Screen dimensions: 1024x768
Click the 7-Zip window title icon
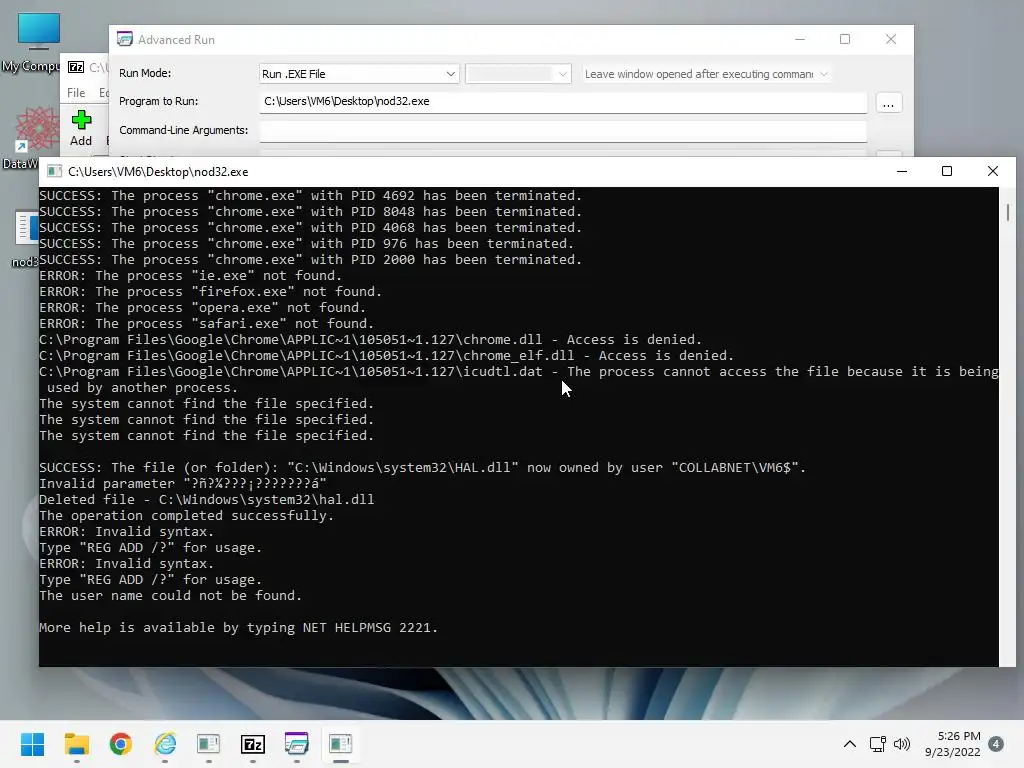76,67
